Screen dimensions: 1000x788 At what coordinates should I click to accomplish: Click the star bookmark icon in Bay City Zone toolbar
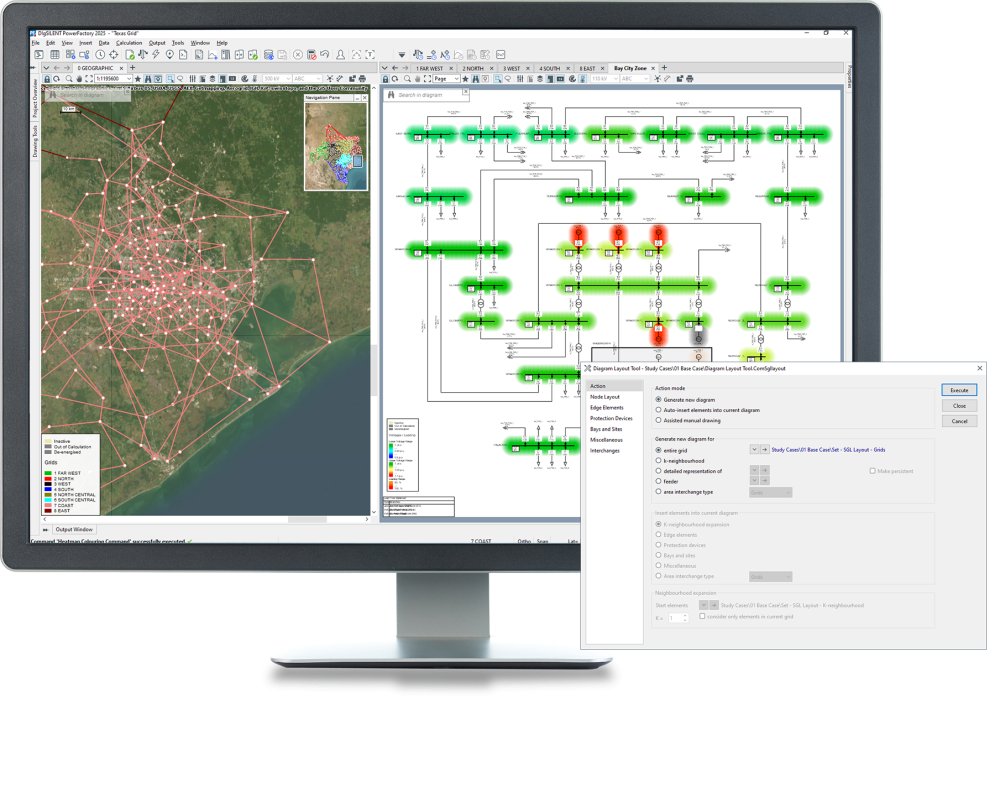(466, 79)
